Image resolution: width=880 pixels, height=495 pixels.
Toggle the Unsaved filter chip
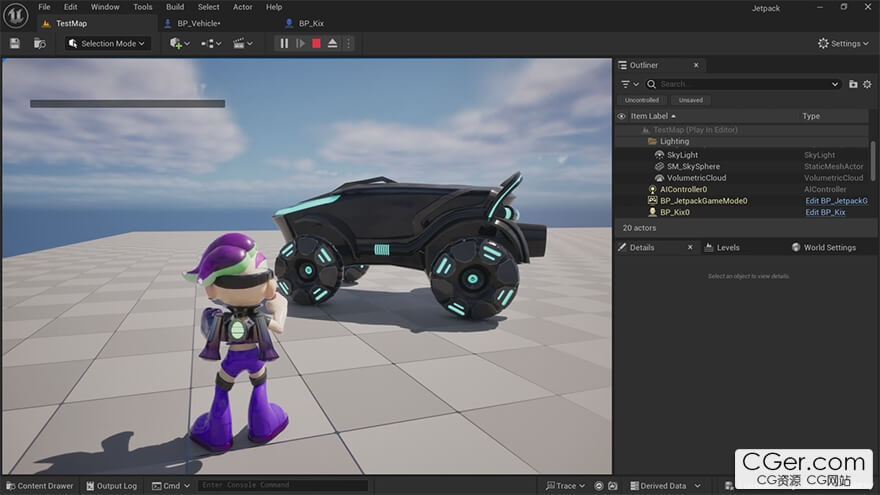coord(690,100)
